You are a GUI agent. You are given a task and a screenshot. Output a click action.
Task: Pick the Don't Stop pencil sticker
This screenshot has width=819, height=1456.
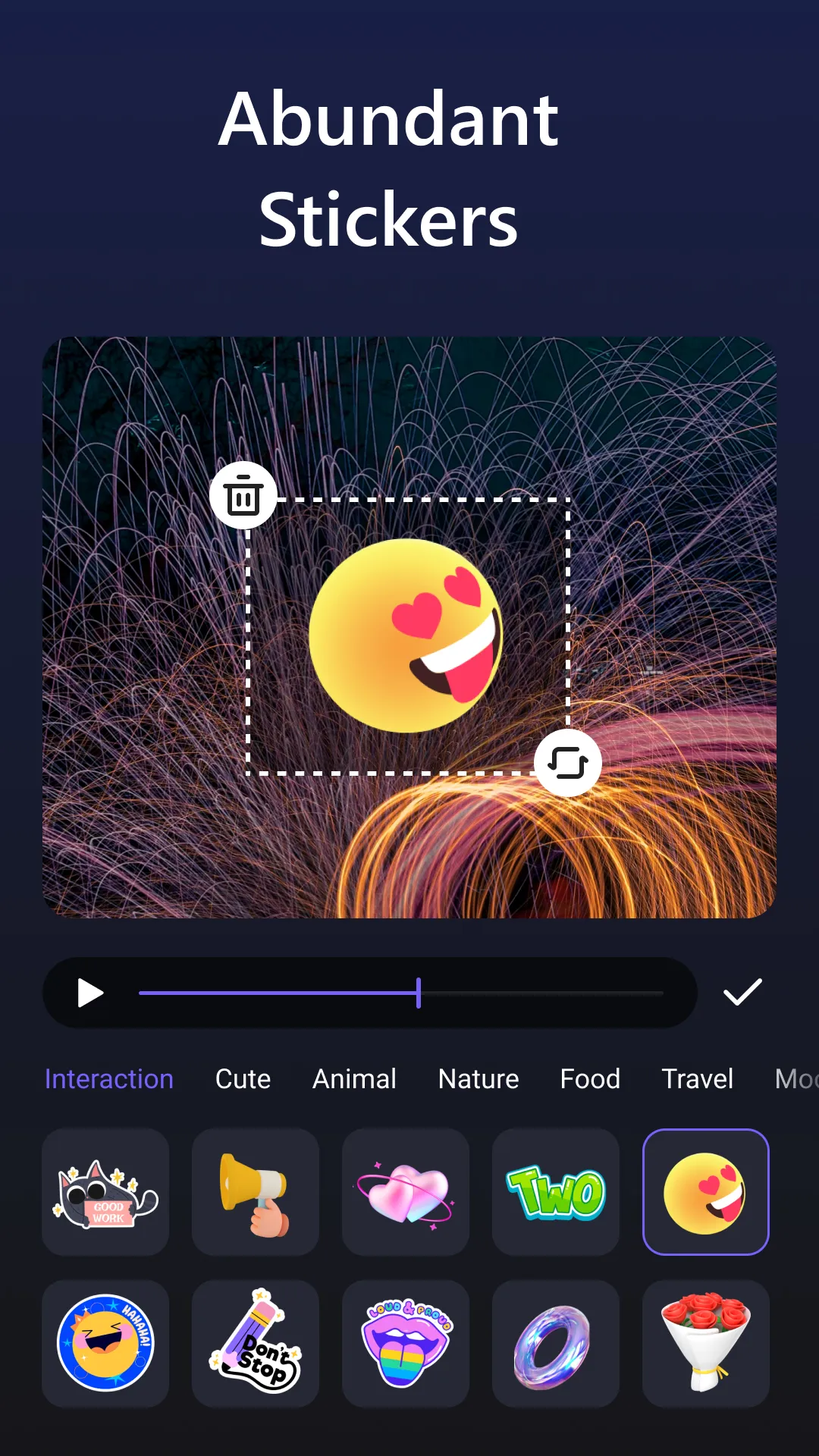tap(256, 1343)
